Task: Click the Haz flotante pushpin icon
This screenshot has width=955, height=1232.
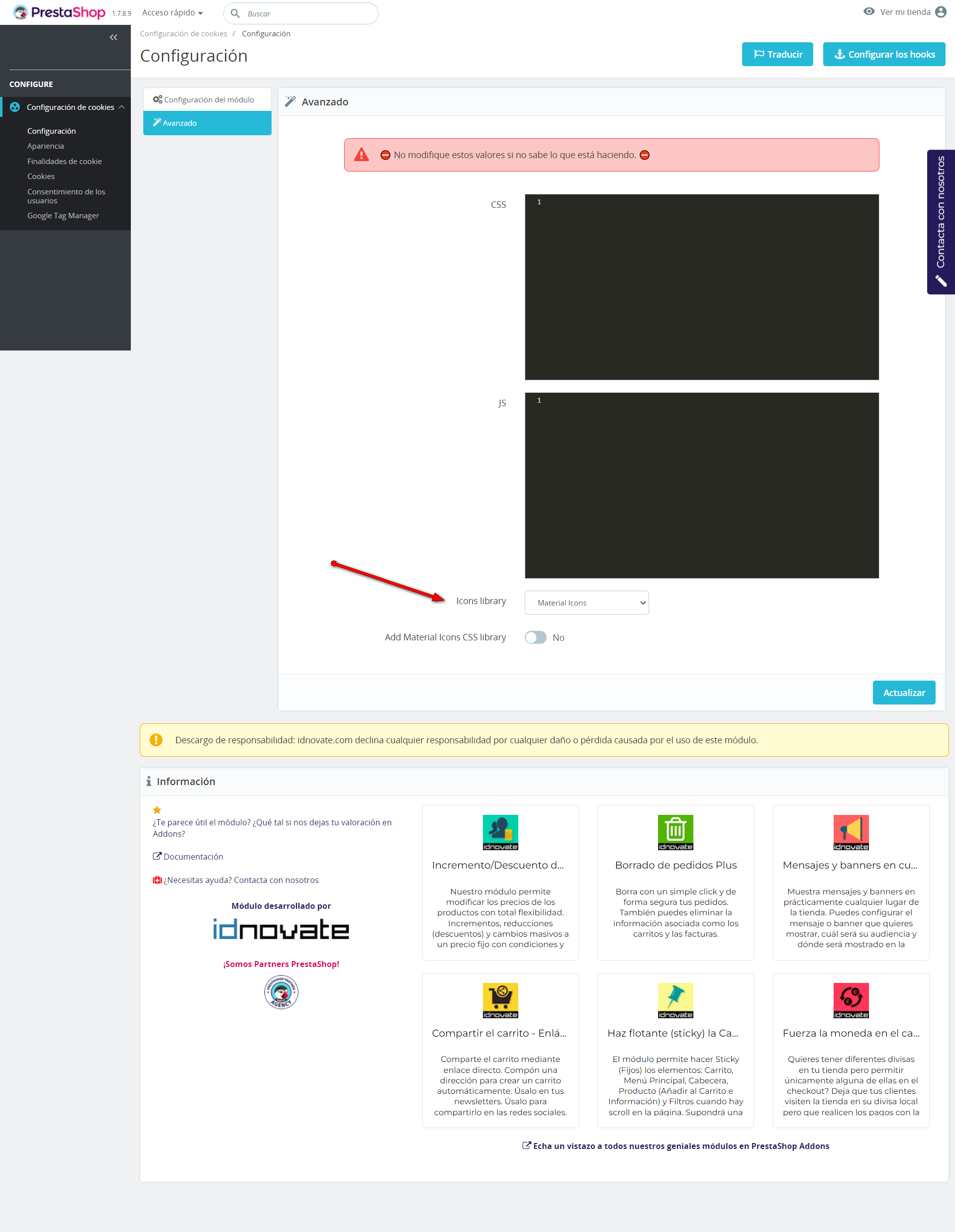Action: pyautogui.click(x=675, y=1000)
